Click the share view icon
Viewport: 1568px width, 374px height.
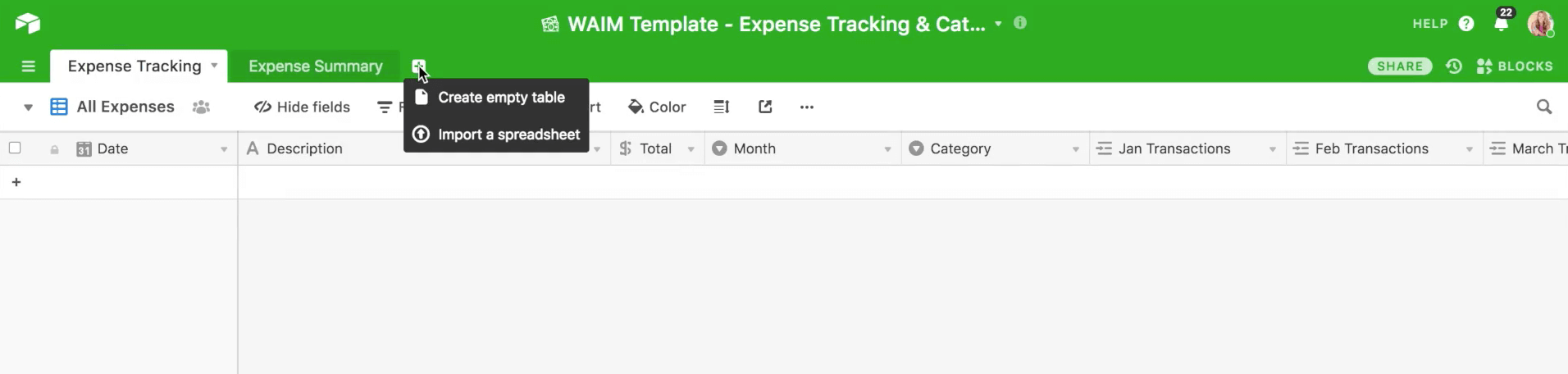tap(765, 107)
